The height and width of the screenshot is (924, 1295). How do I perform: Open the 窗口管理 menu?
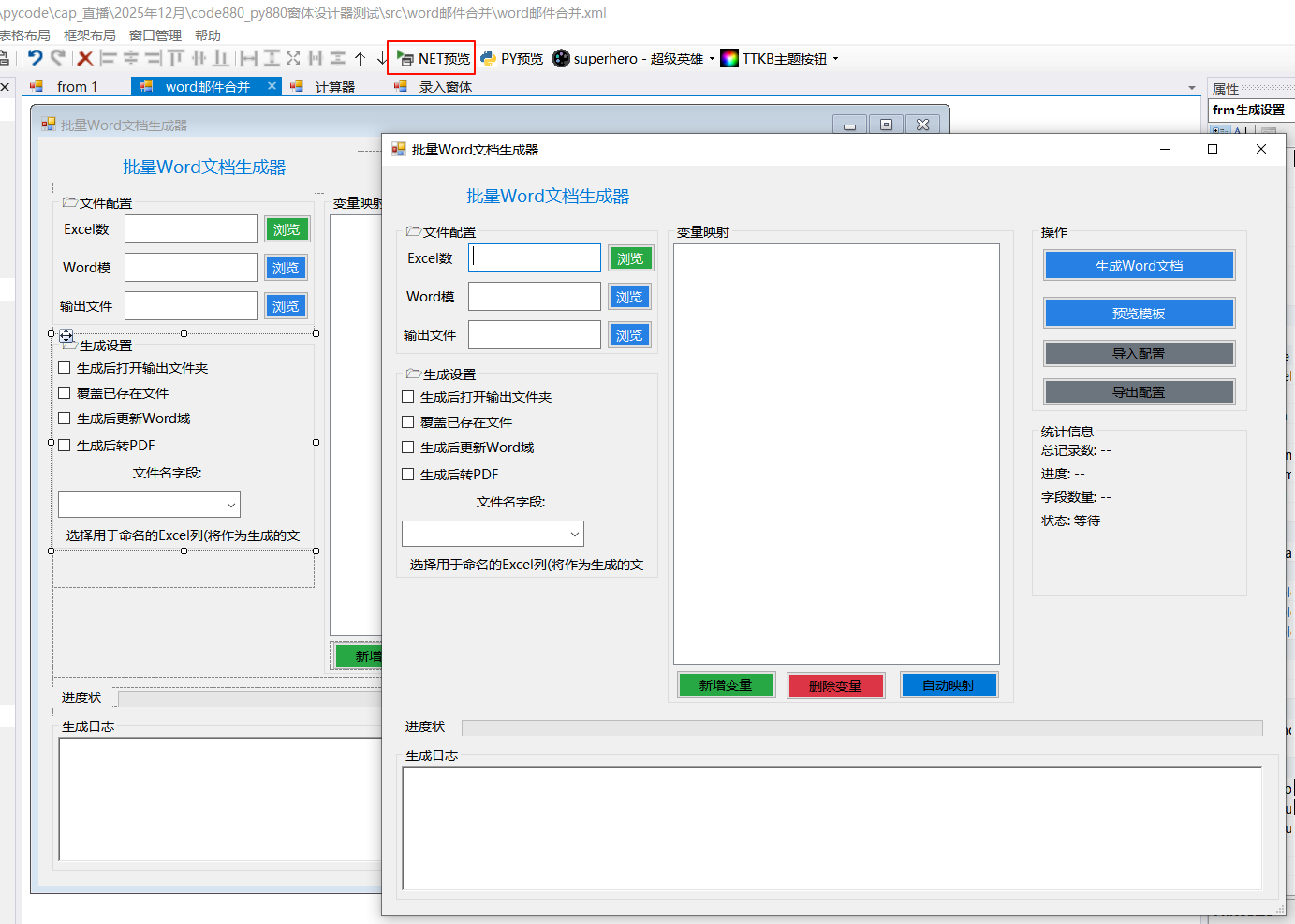click(155, 35)
